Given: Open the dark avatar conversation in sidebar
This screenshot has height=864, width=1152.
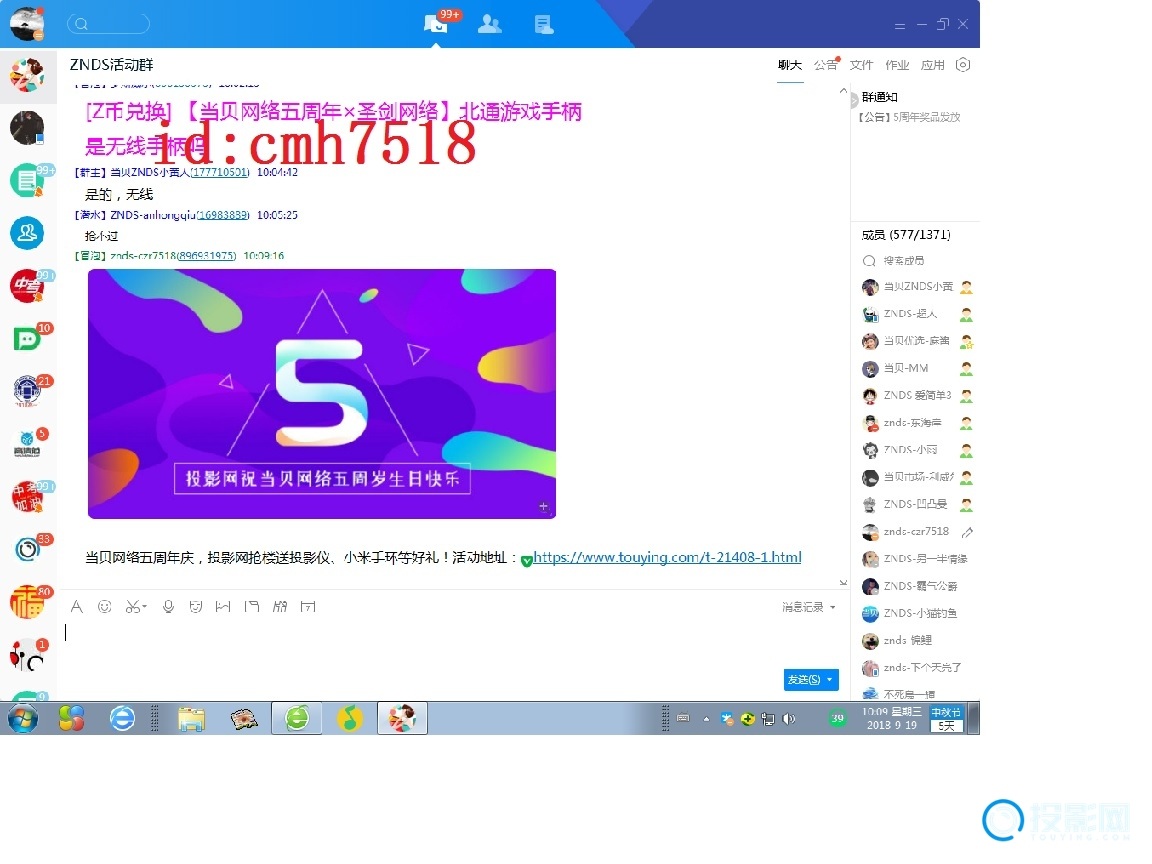Looking at the screenshot, I should click(x=27, y=128).
